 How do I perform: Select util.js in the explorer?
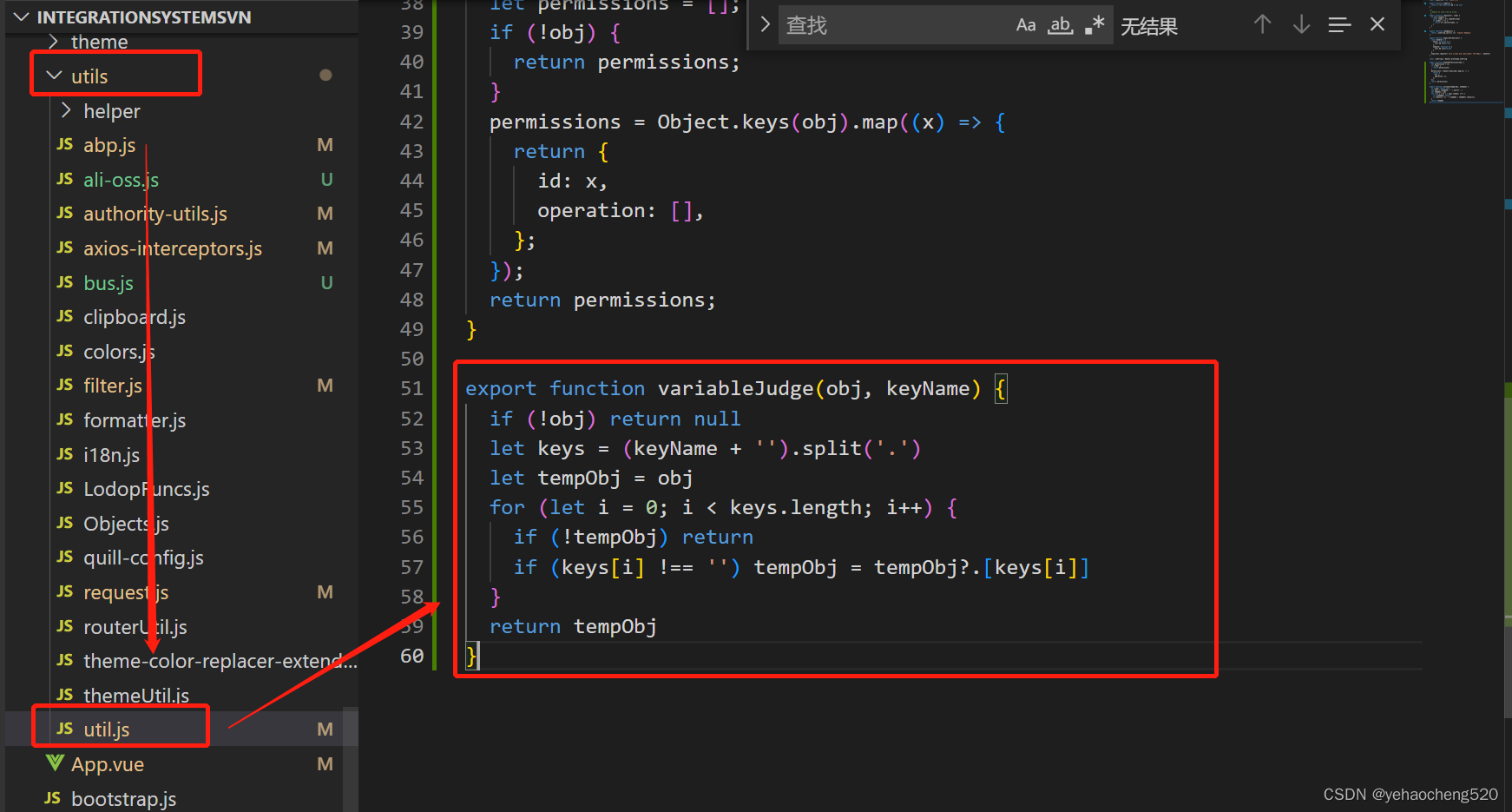click(x=107, y=729)
